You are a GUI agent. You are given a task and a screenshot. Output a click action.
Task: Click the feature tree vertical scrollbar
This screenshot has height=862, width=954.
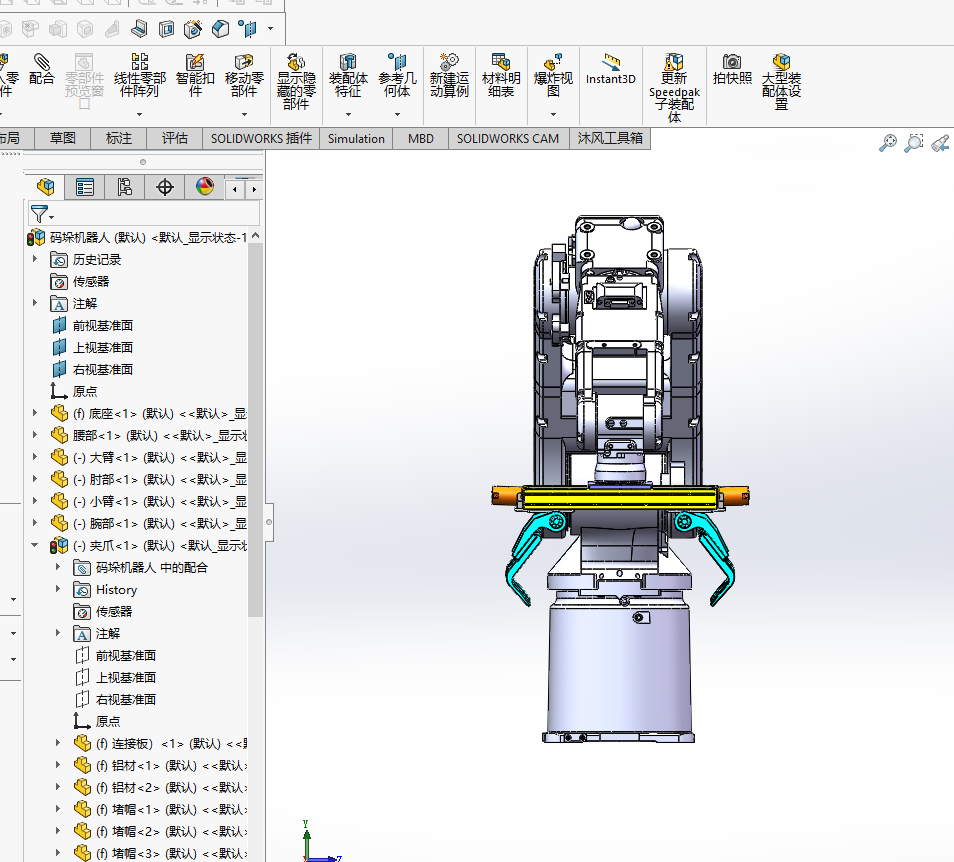[x=255, y=430]
